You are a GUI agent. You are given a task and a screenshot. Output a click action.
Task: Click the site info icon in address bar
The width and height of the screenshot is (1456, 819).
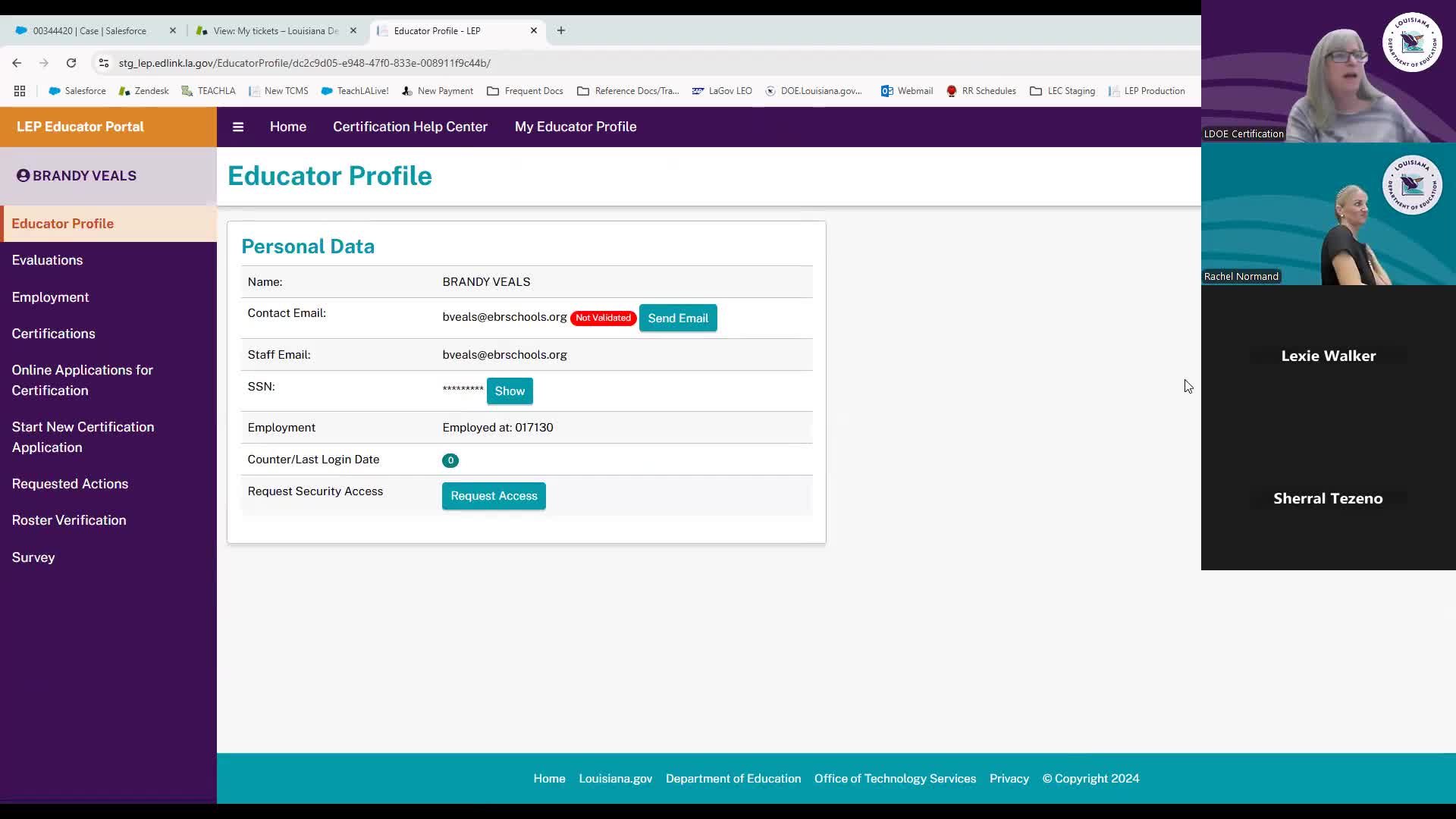[x=103, y=63]
